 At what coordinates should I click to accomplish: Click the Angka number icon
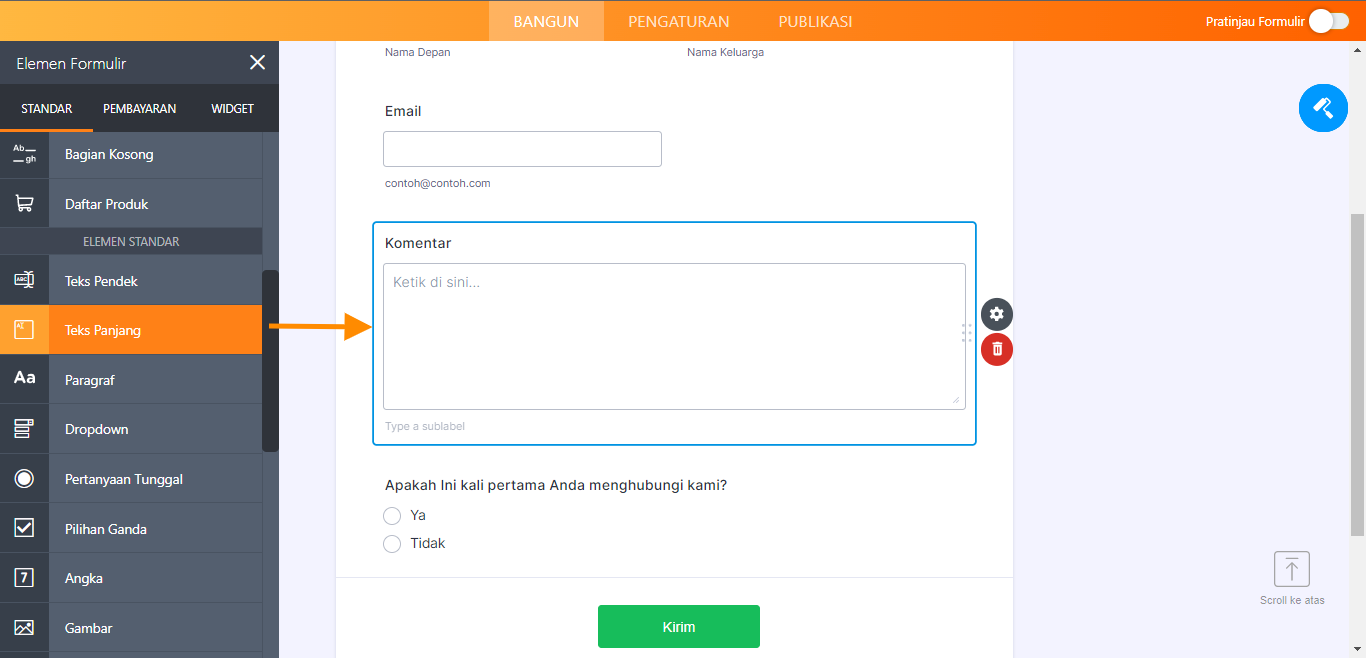(24, 578)
